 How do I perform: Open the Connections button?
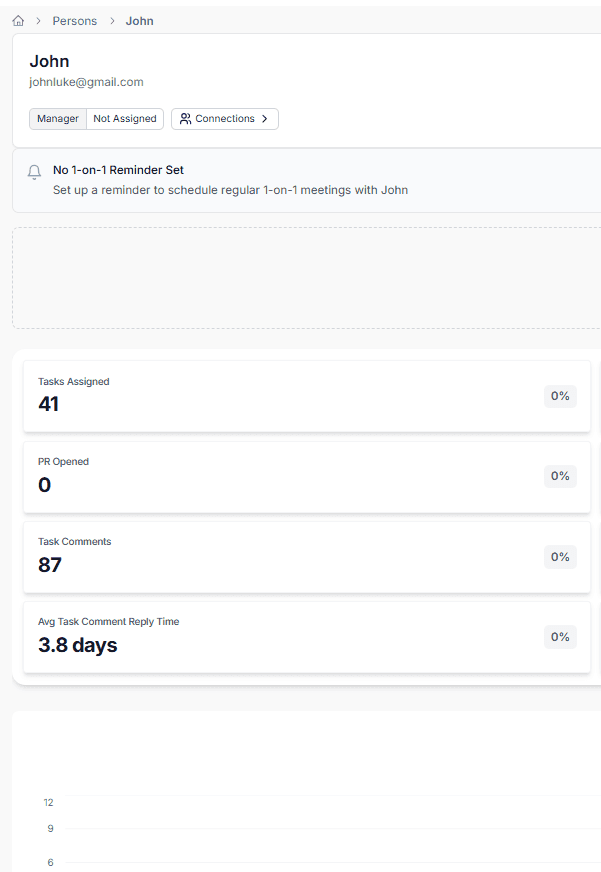coord(224,118)
